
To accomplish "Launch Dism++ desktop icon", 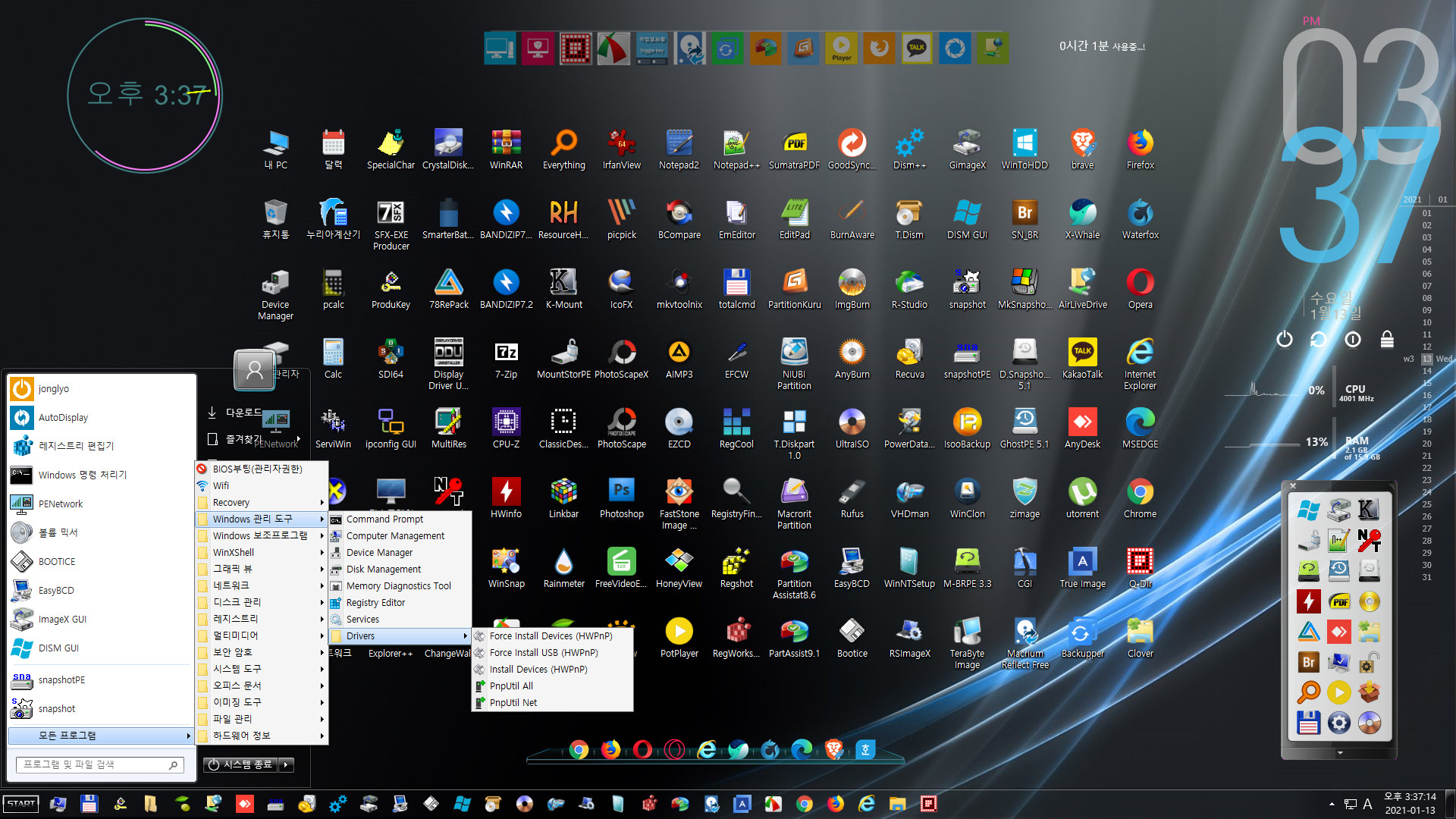I will [909, 149].
